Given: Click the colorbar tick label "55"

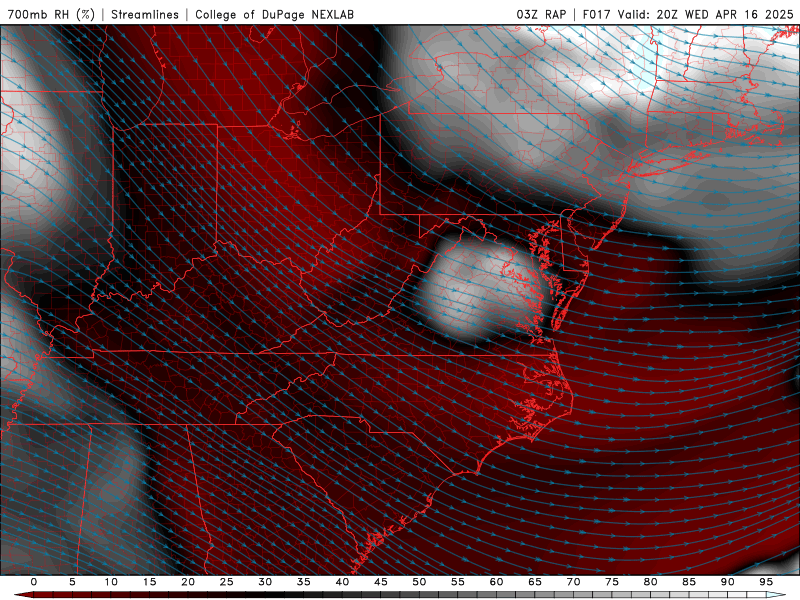Looking at the screenshot, I should tap(458, 582).
